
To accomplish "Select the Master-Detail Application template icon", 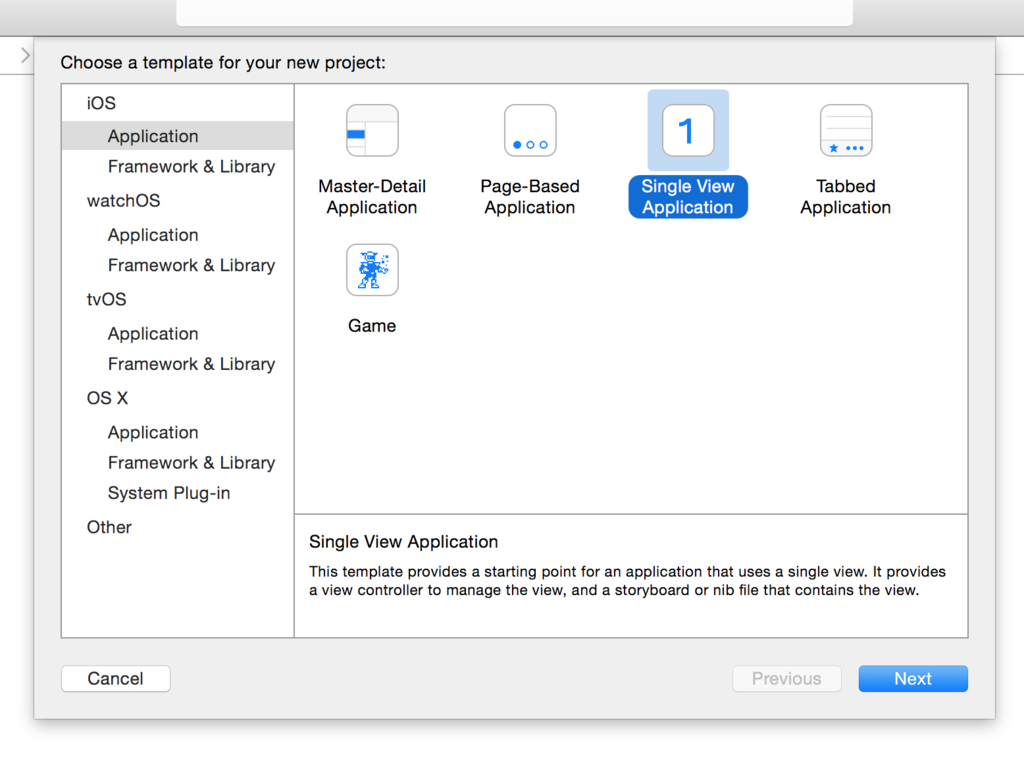I will 372,130.
